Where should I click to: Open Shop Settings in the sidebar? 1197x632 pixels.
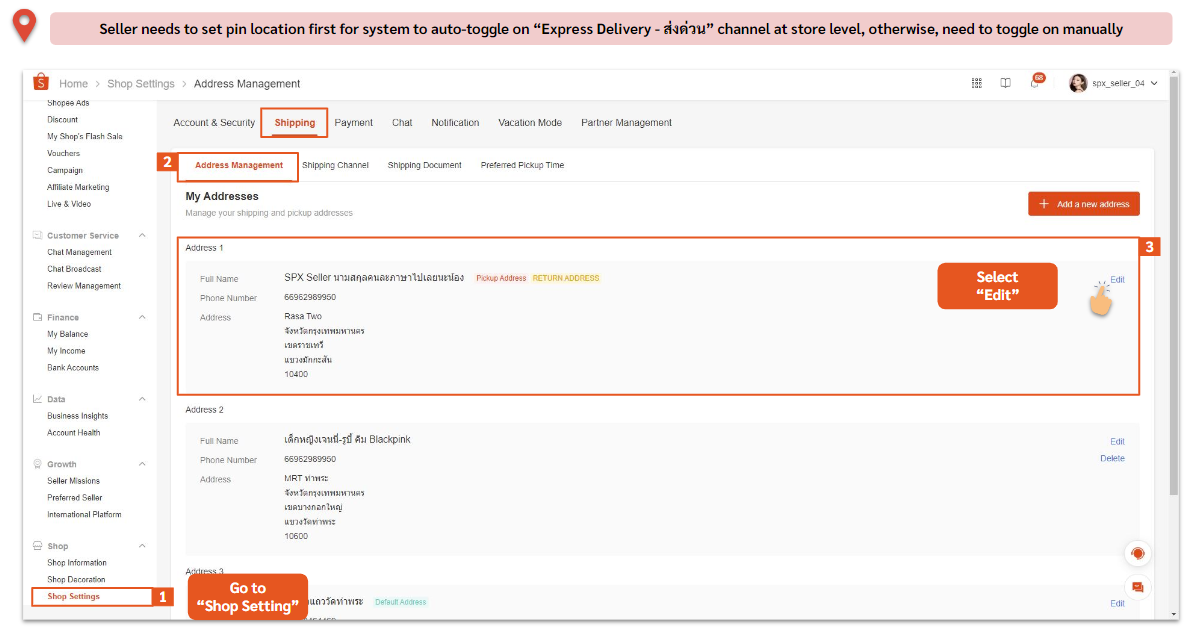(74, 597)
